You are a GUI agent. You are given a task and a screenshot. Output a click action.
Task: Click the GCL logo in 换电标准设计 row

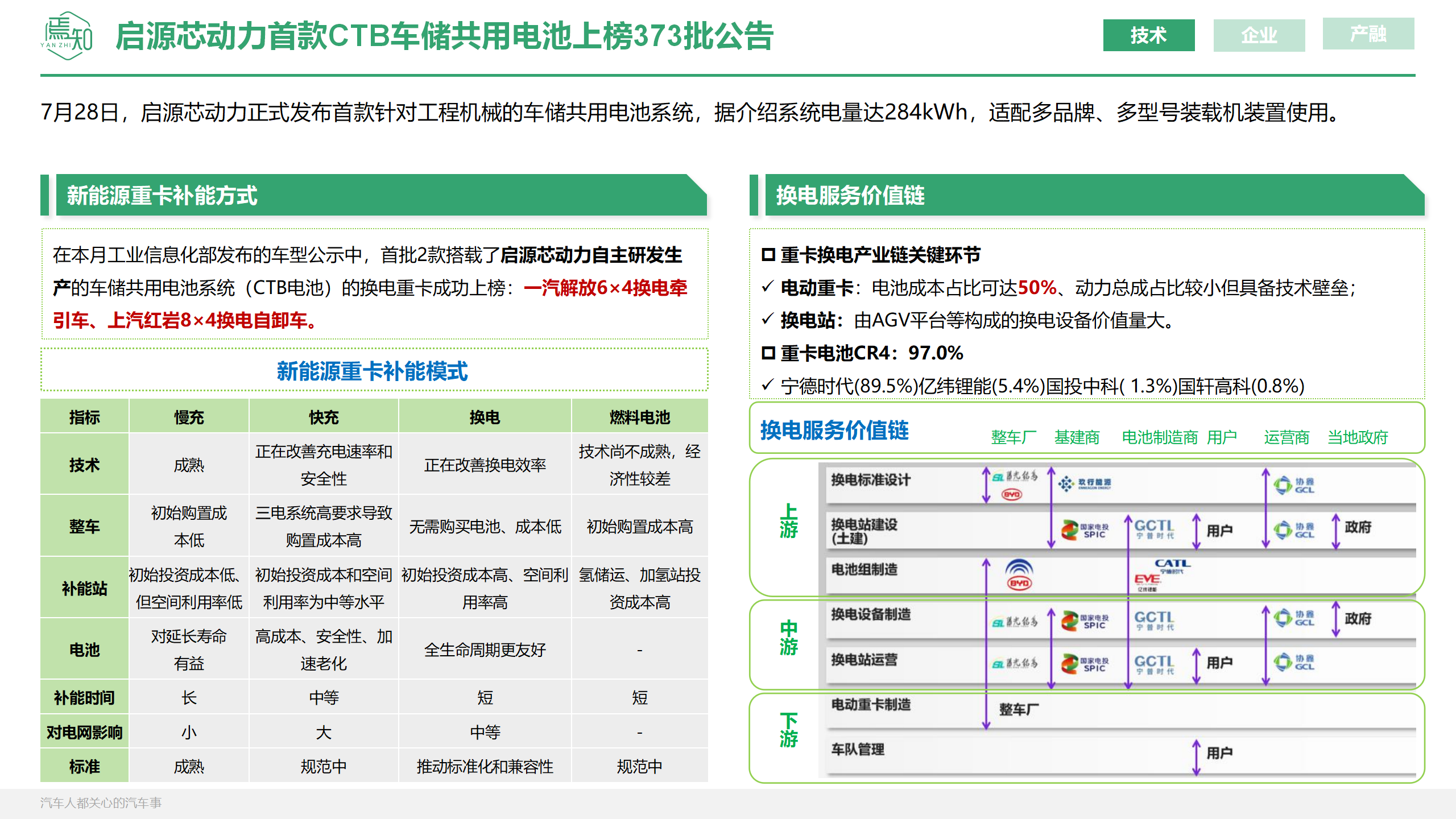point(1293,485)
